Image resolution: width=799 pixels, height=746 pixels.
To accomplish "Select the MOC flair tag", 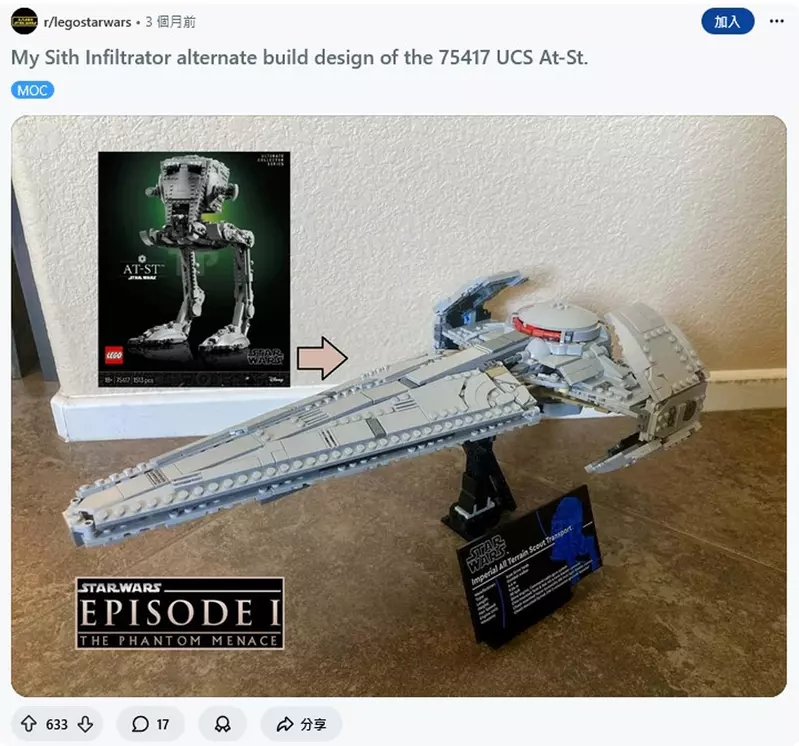I will point(32,90).
